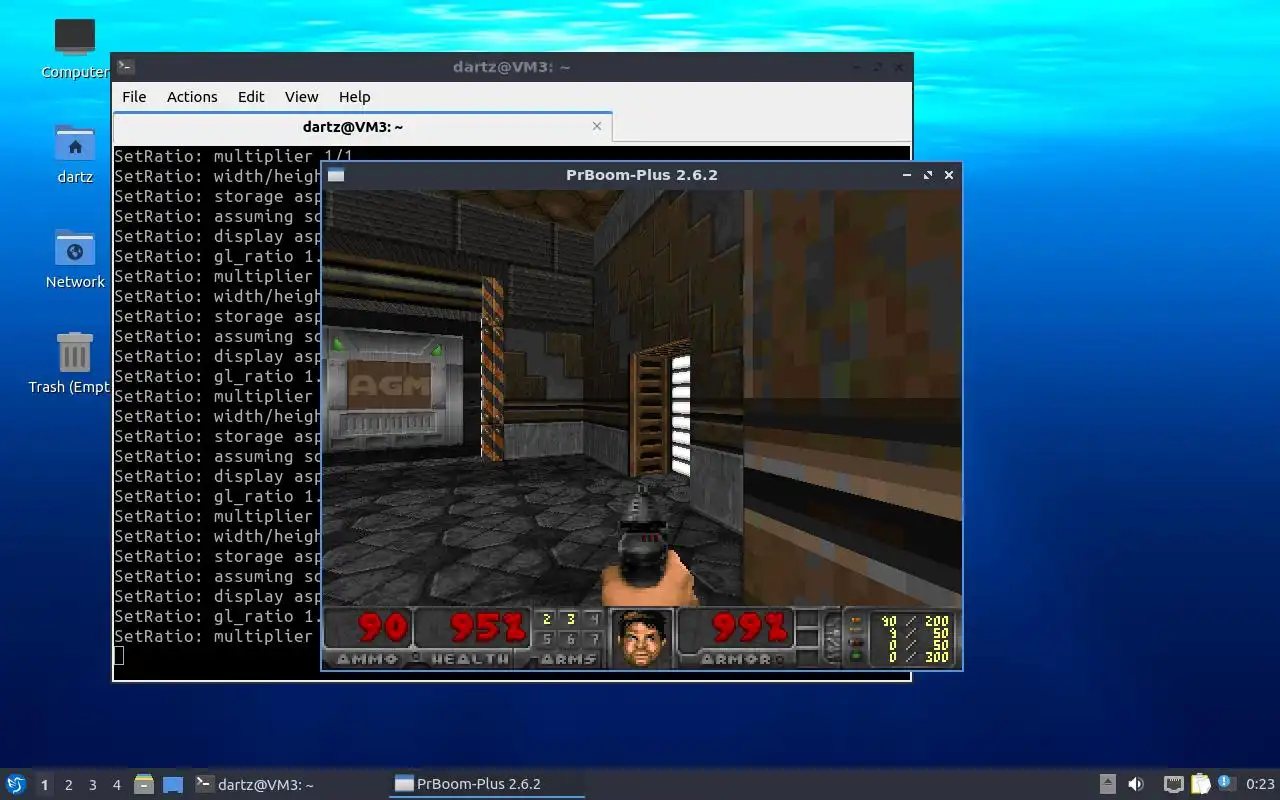Image resolution: width=1280 pixels, height=800 pixels.
Task: Open the View menu in terminal
Action: (x=301, y=97)
